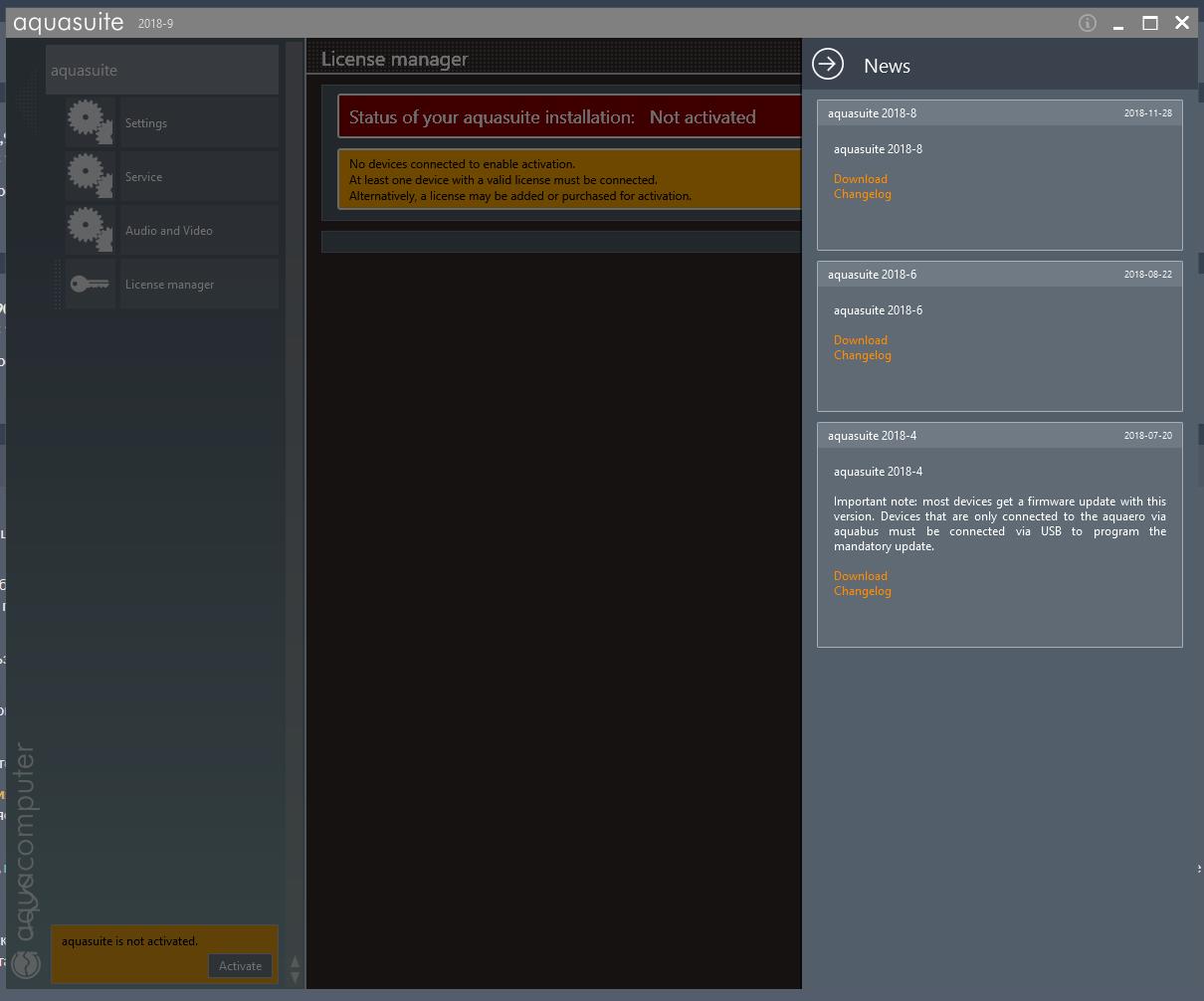Click the License manager page heading
The image size is (1204, 1001).
(x=394, y=59)
